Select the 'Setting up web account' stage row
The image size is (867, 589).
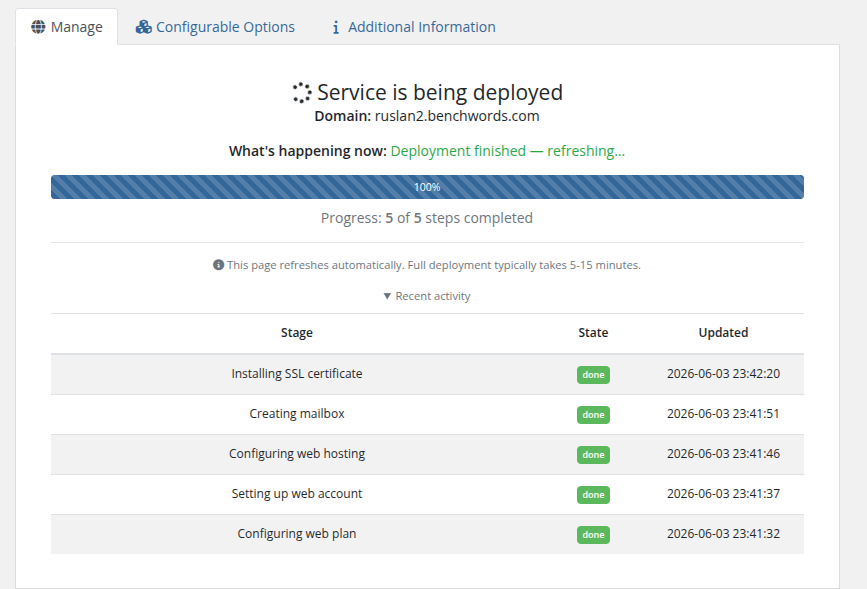coord(427,494)
